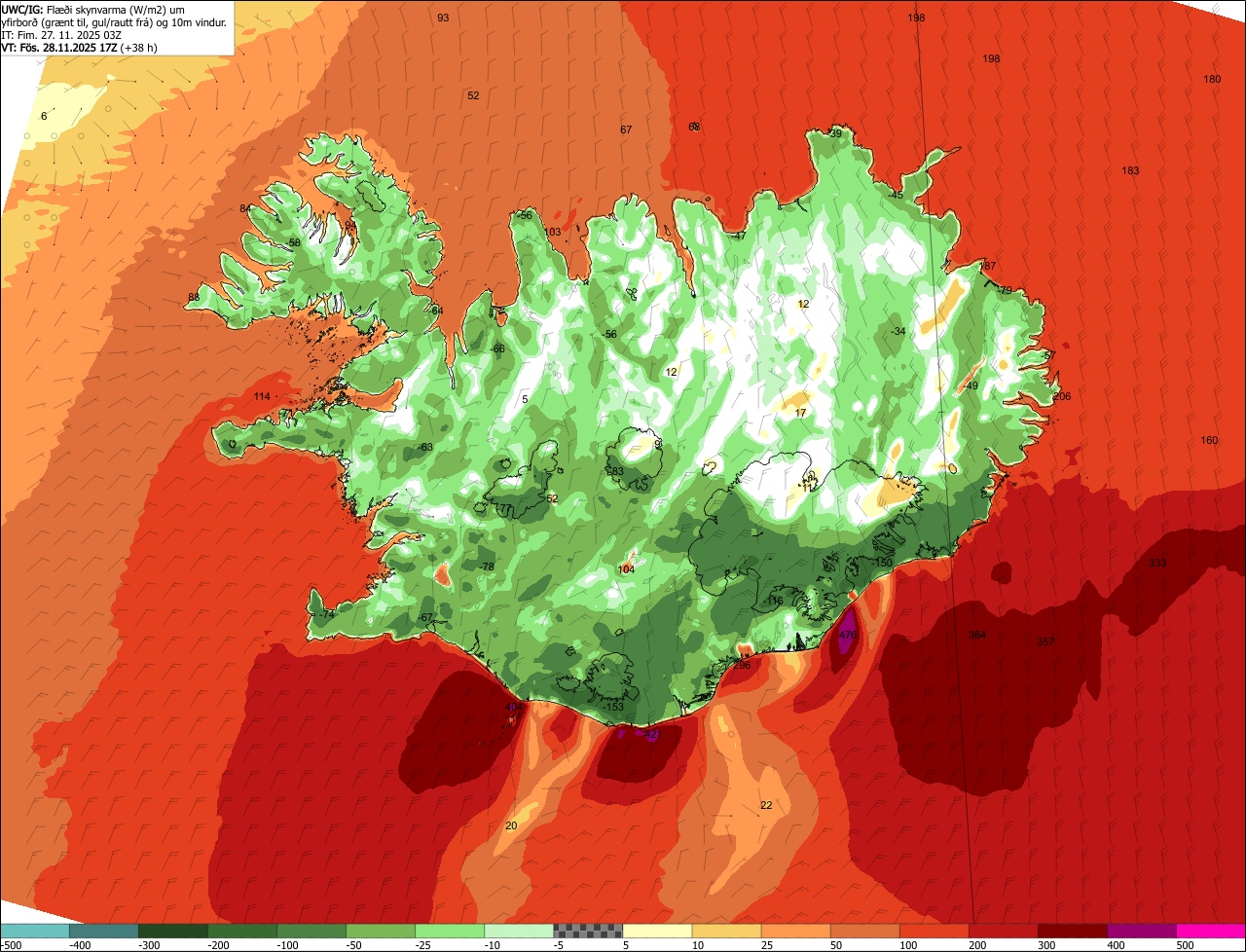Viewport: 1246px width, 952px height.
Task: Click the magenta legend swatch right of 500
Action: (1210, 931)
